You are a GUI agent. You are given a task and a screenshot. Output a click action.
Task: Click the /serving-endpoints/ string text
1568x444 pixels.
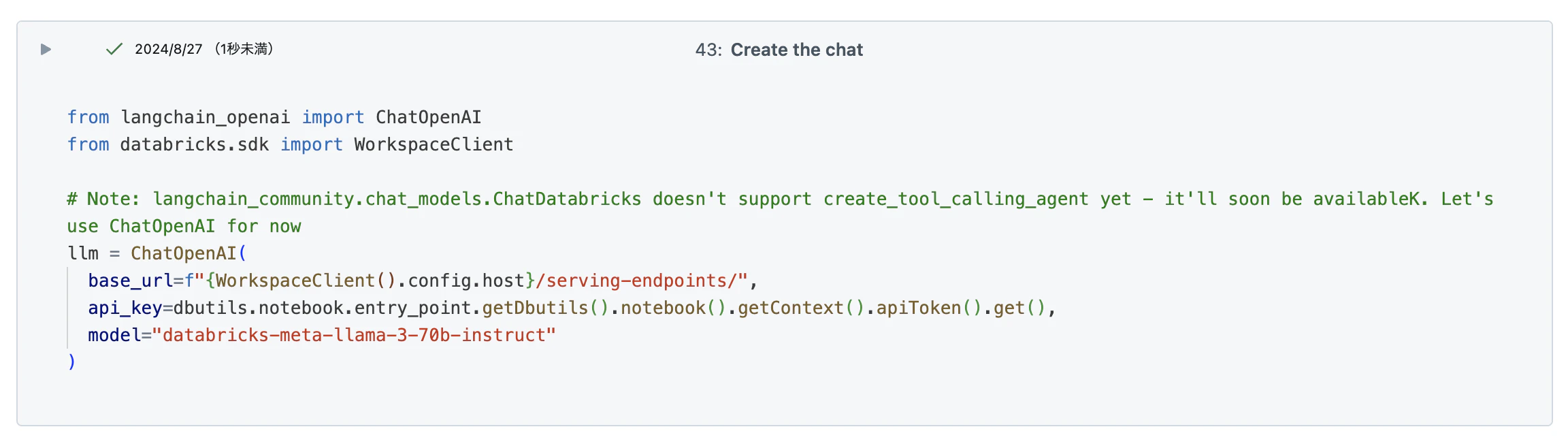click(x=636, y=281)
